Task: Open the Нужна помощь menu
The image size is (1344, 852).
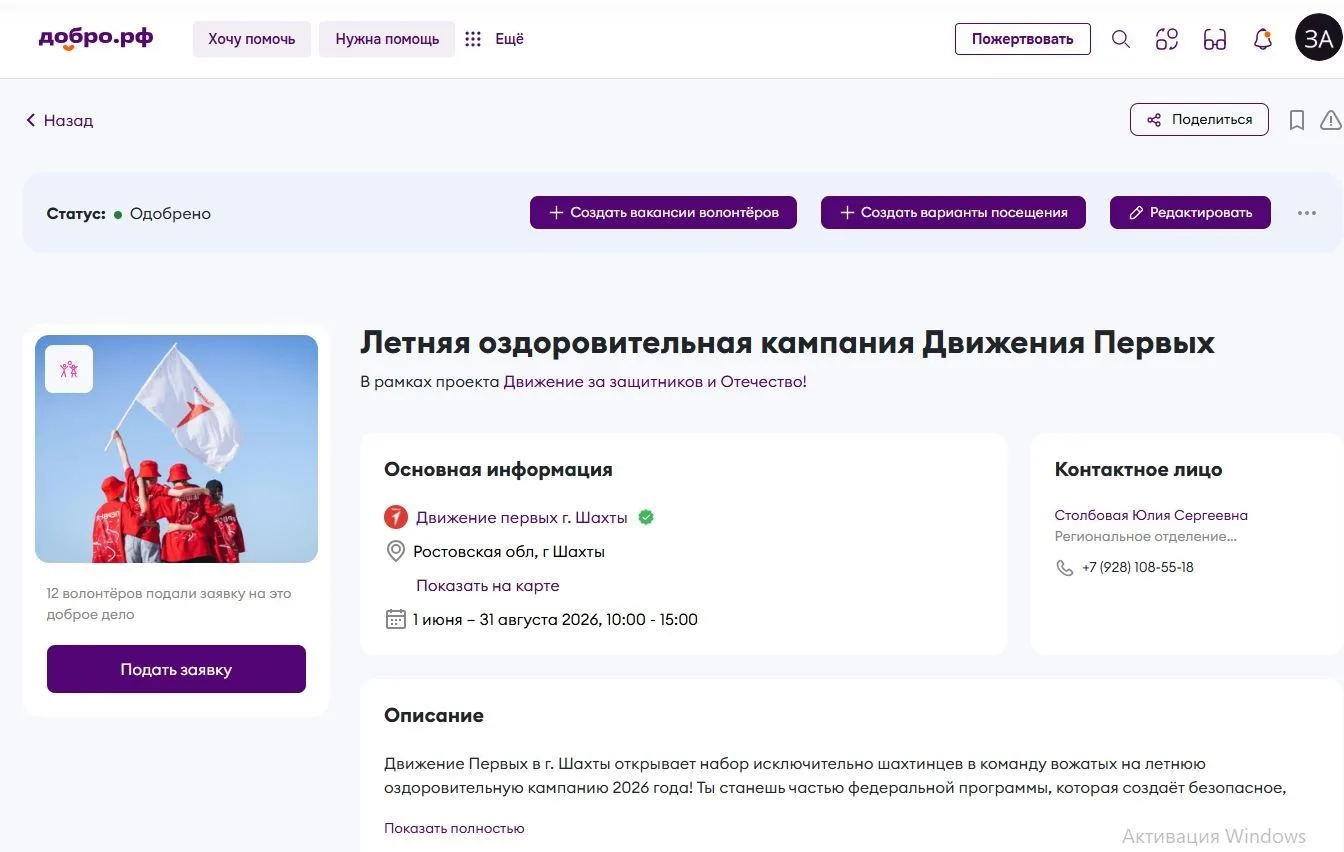Action: [387, 39]
